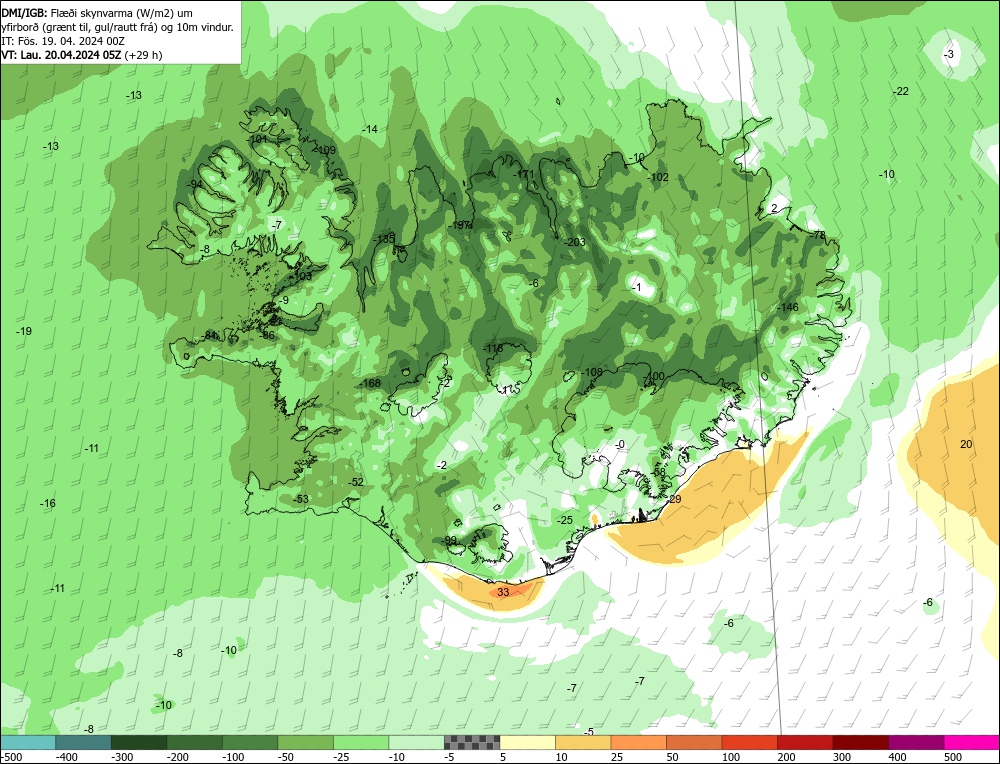This screenshot has height=764, width=1000.
Task: Click the palest green swatch between -10 and -5
Action: coord(416,742)
